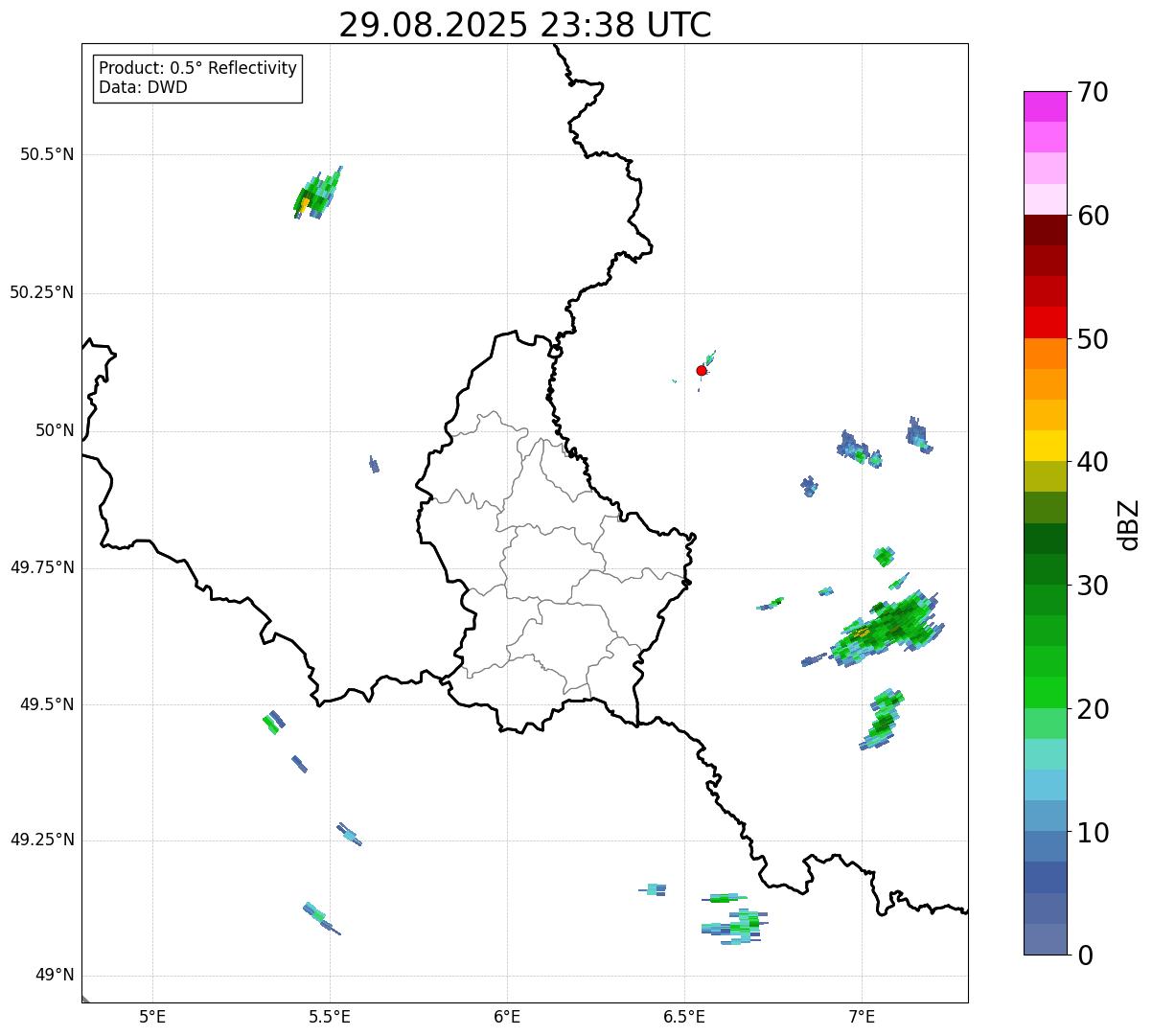1152x1036 pixels.
Task: Pick the yellow segment just above 40
Action: pyautogui.click(x=1046, y=446)
